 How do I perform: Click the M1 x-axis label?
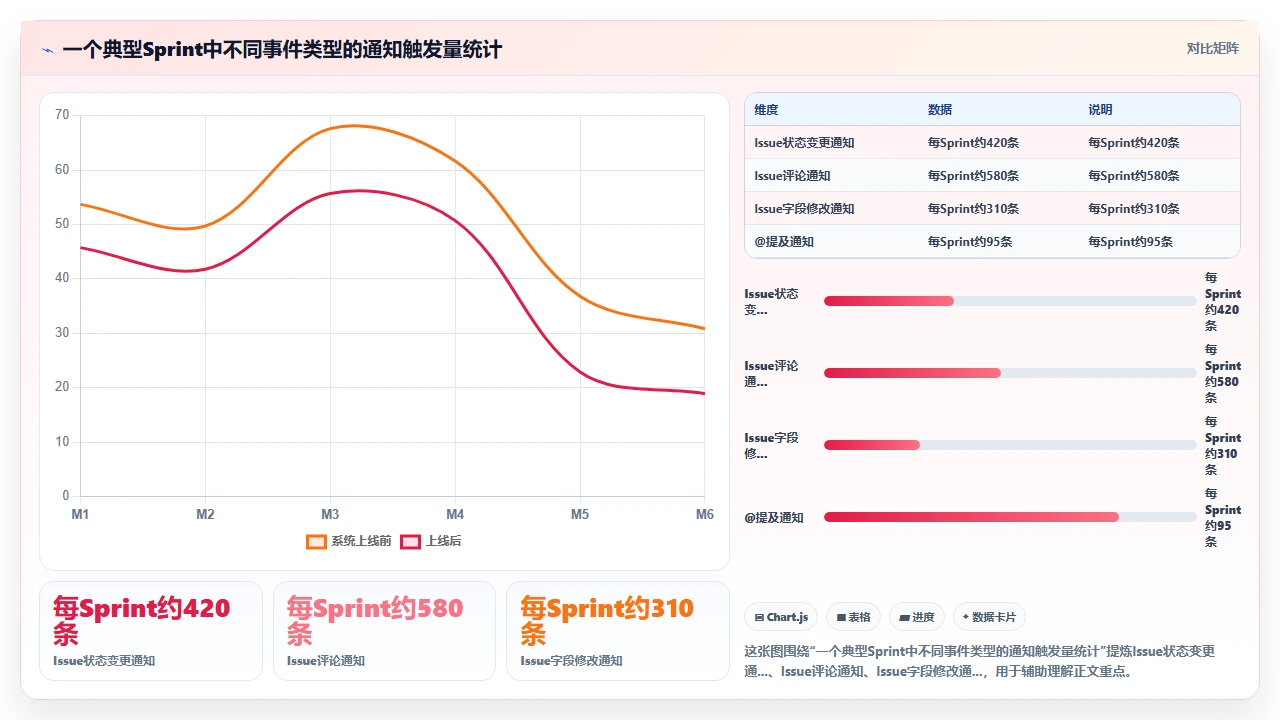click(80, 514)
